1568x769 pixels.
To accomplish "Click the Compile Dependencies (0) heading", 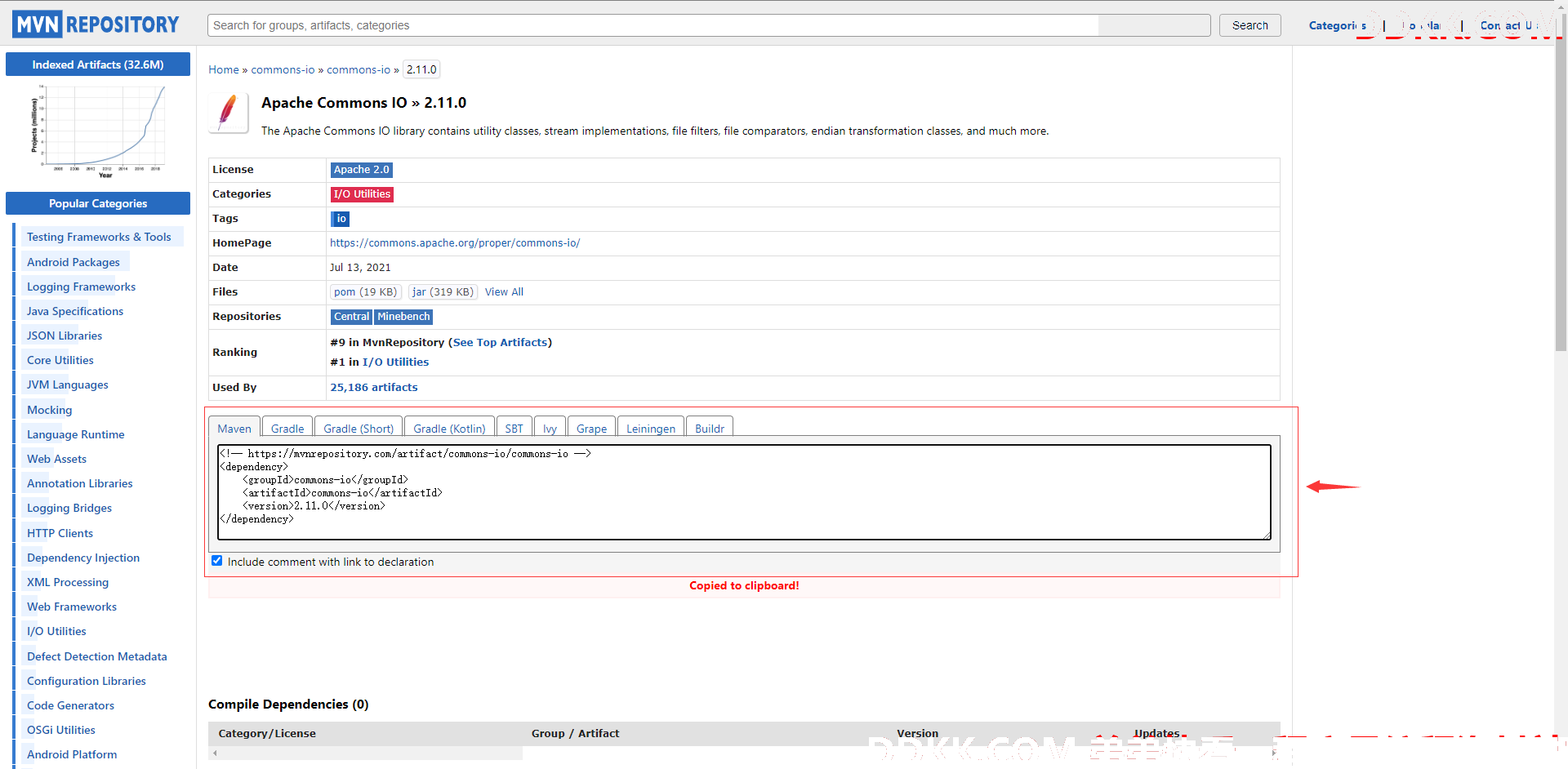I will (x=288, y=704).
